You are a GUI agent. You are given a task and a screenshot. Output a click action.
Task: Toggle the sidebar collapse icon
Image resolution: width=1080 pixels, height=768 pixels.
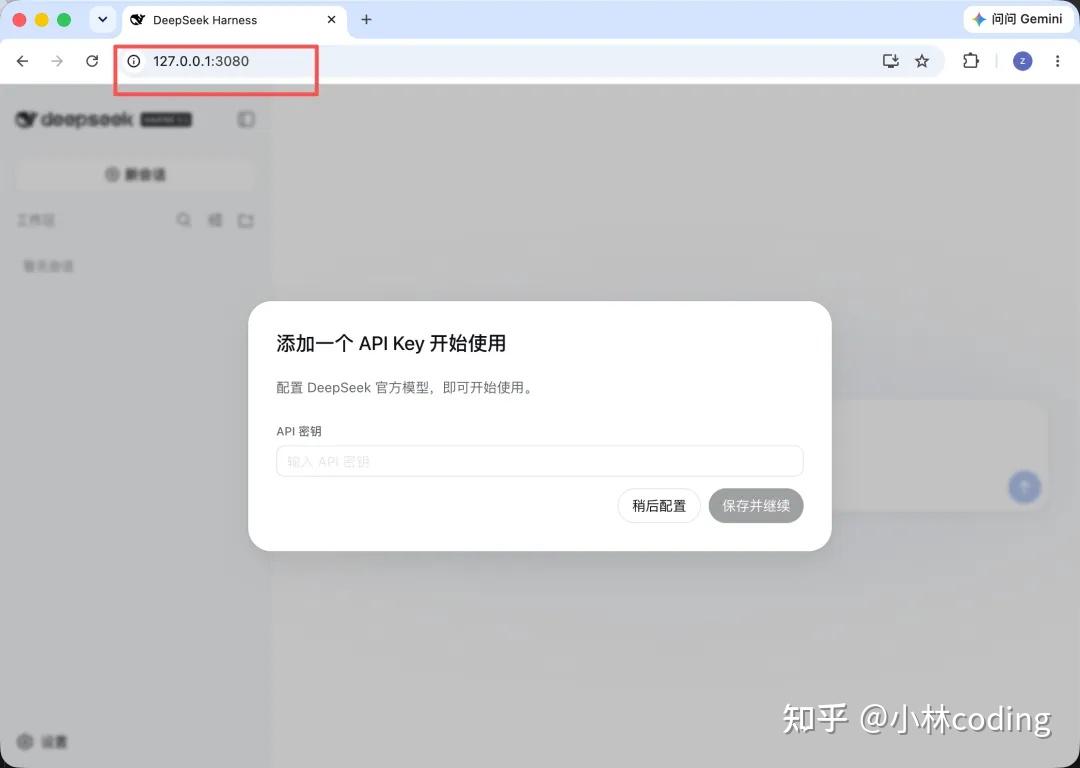click(246, 119)
